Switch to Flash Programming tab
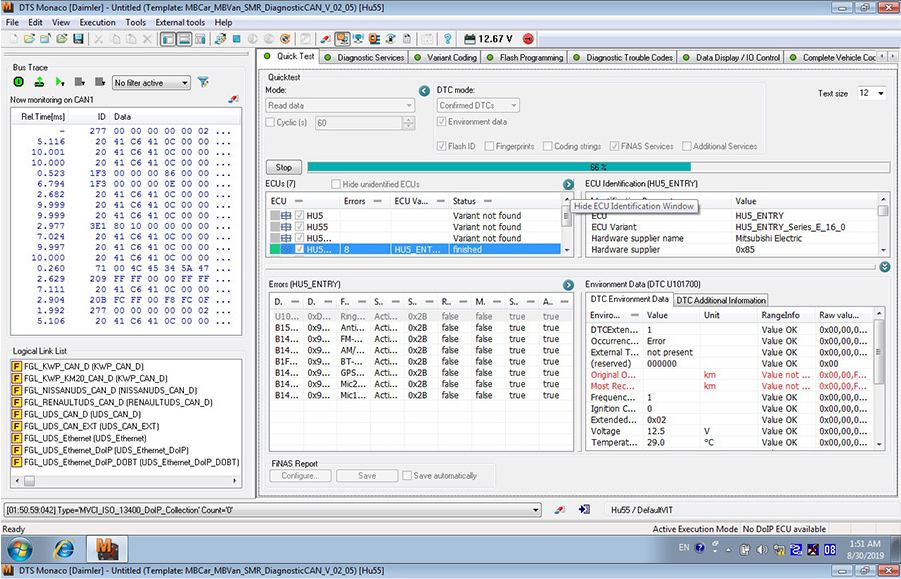The image size is (901, 579). coord(524,57)
